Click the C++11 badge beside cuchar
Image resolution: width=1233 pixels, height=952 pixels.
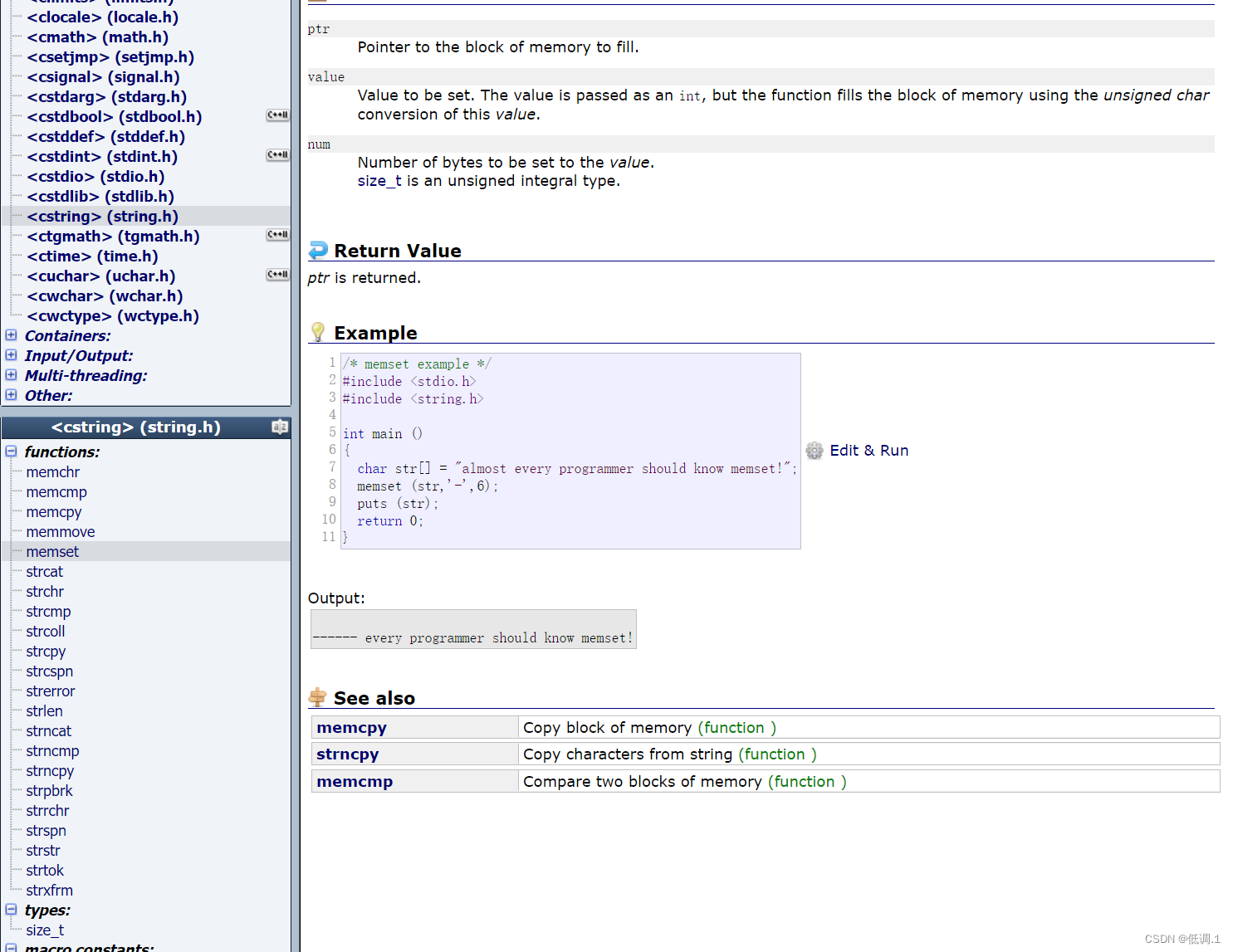tap(277, 275)
